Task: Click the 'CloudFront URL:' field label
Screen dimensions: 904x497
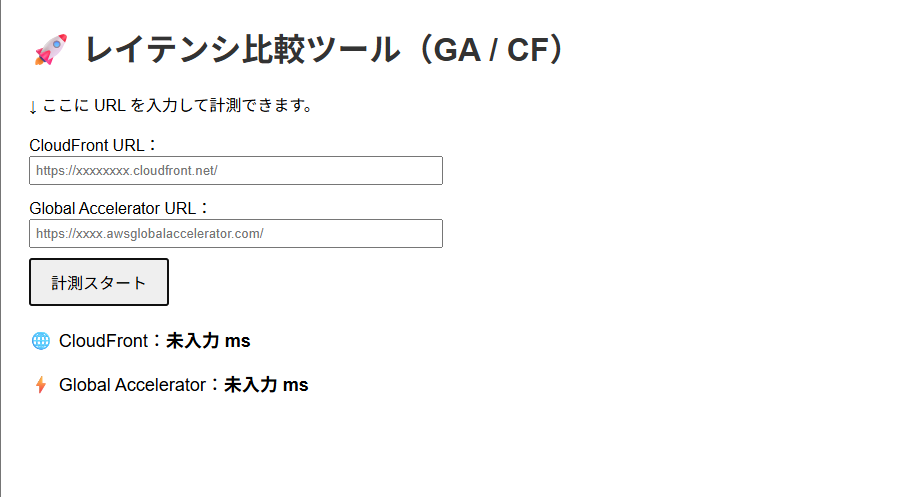Action: click(87, 146)
